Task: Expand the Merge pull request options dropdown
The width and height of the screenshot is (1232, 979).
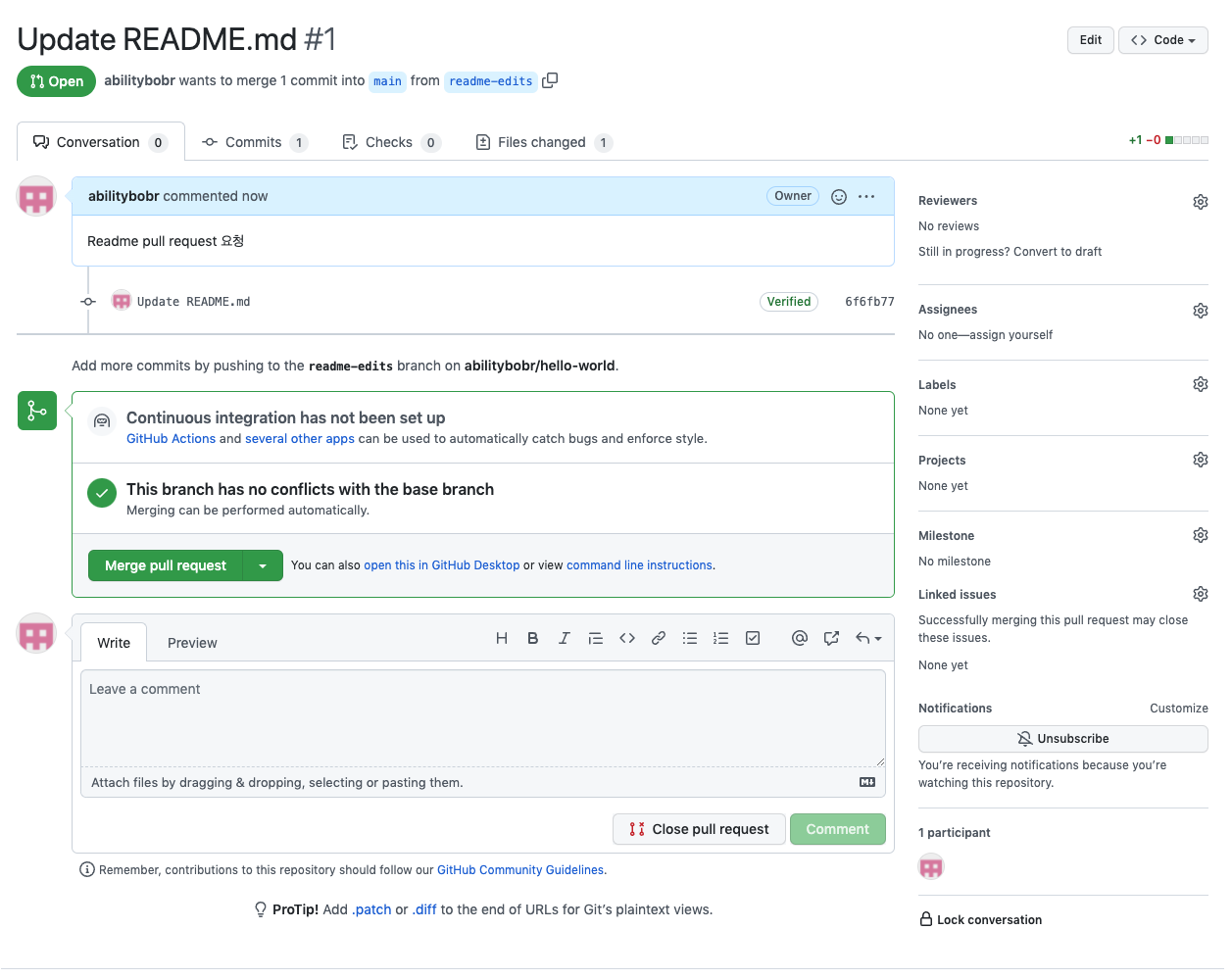Action: pos(263,565)
